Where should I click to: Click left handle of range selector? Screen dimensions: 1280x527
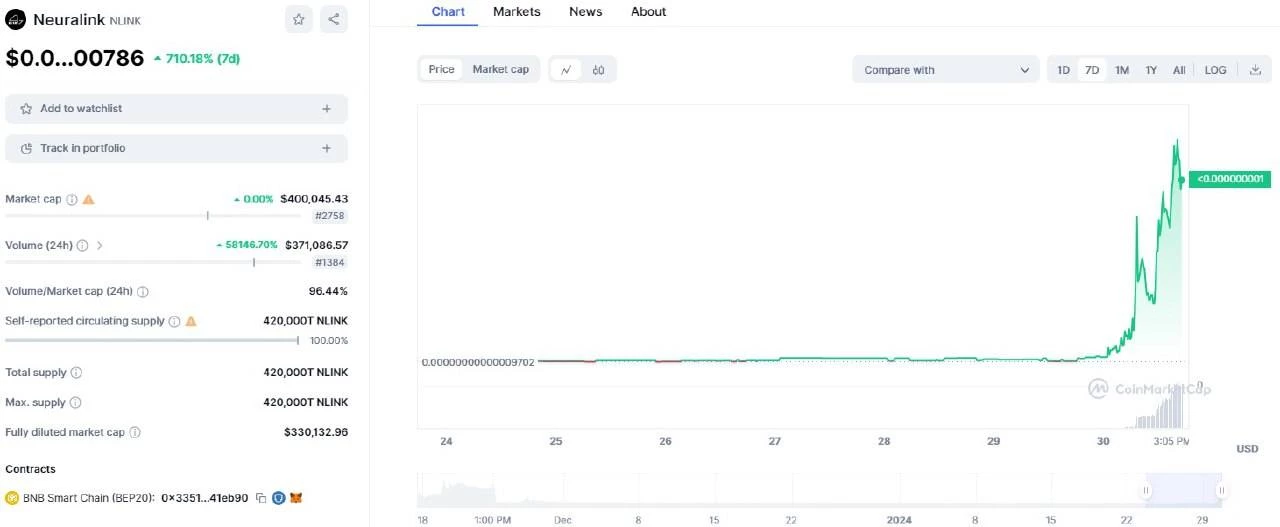[x=1146, y=490]
